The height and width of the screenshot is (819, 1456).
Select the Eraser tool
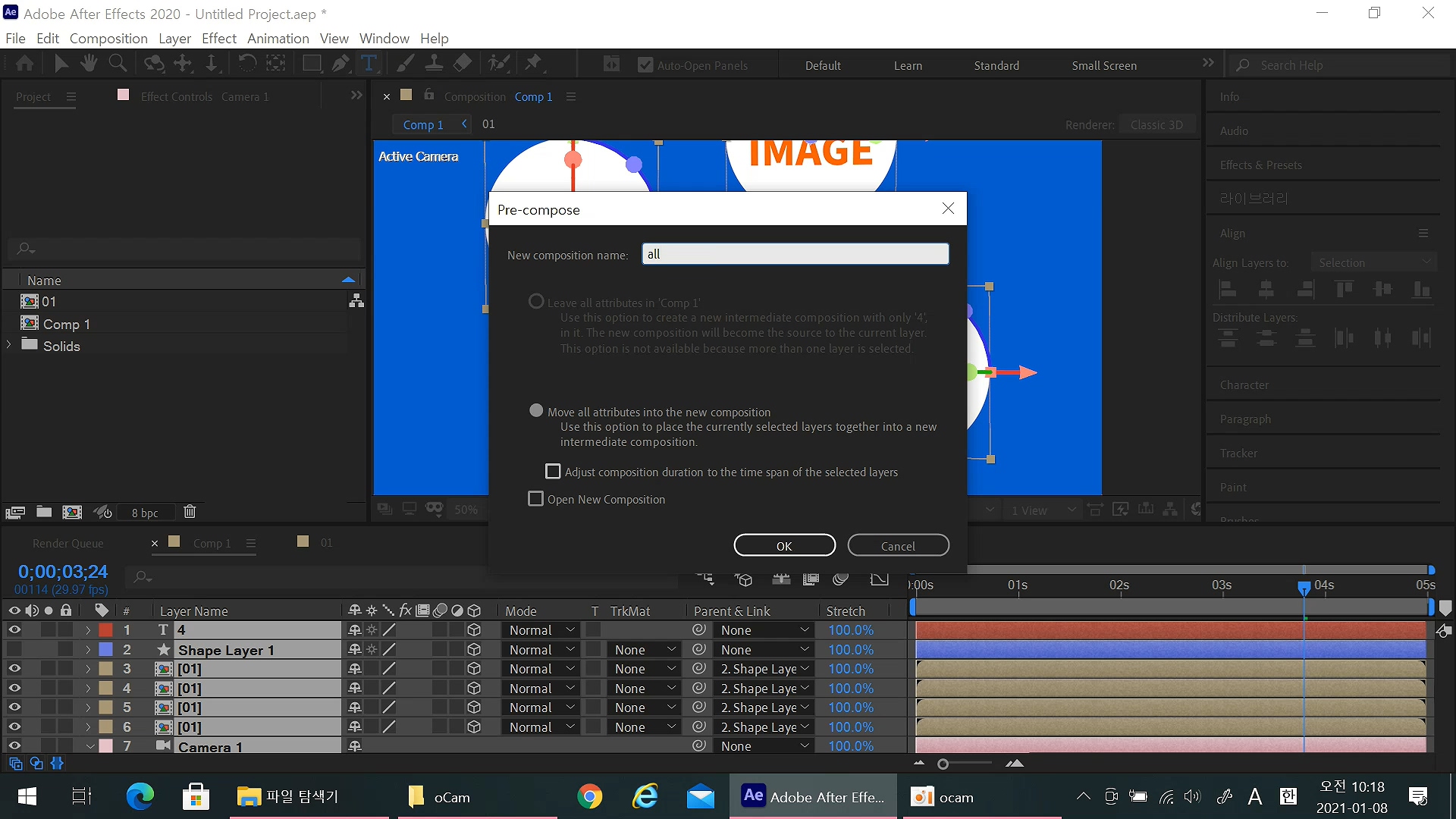coord(463,64)
